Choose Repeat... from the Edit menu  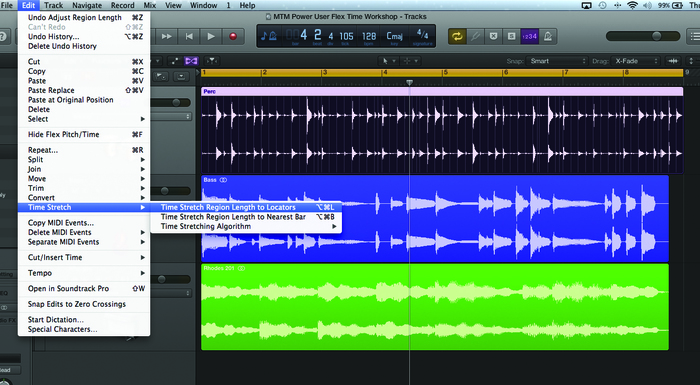point(84,150)
